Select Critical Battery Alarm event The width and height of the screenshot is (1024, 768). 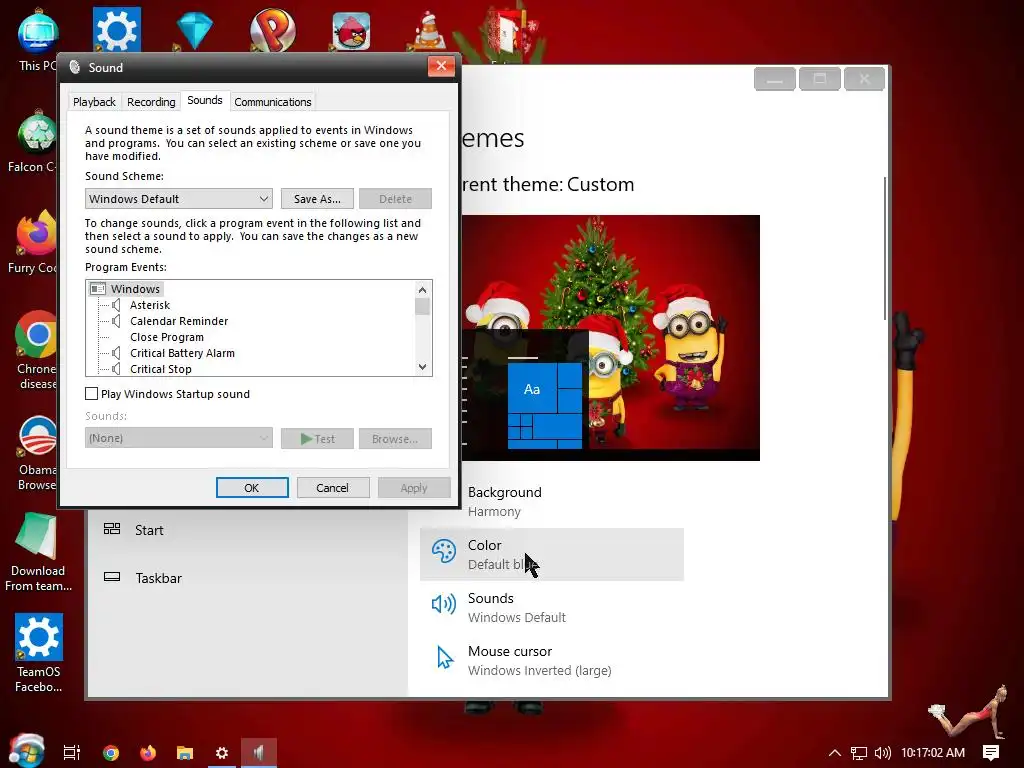[182, 353]
